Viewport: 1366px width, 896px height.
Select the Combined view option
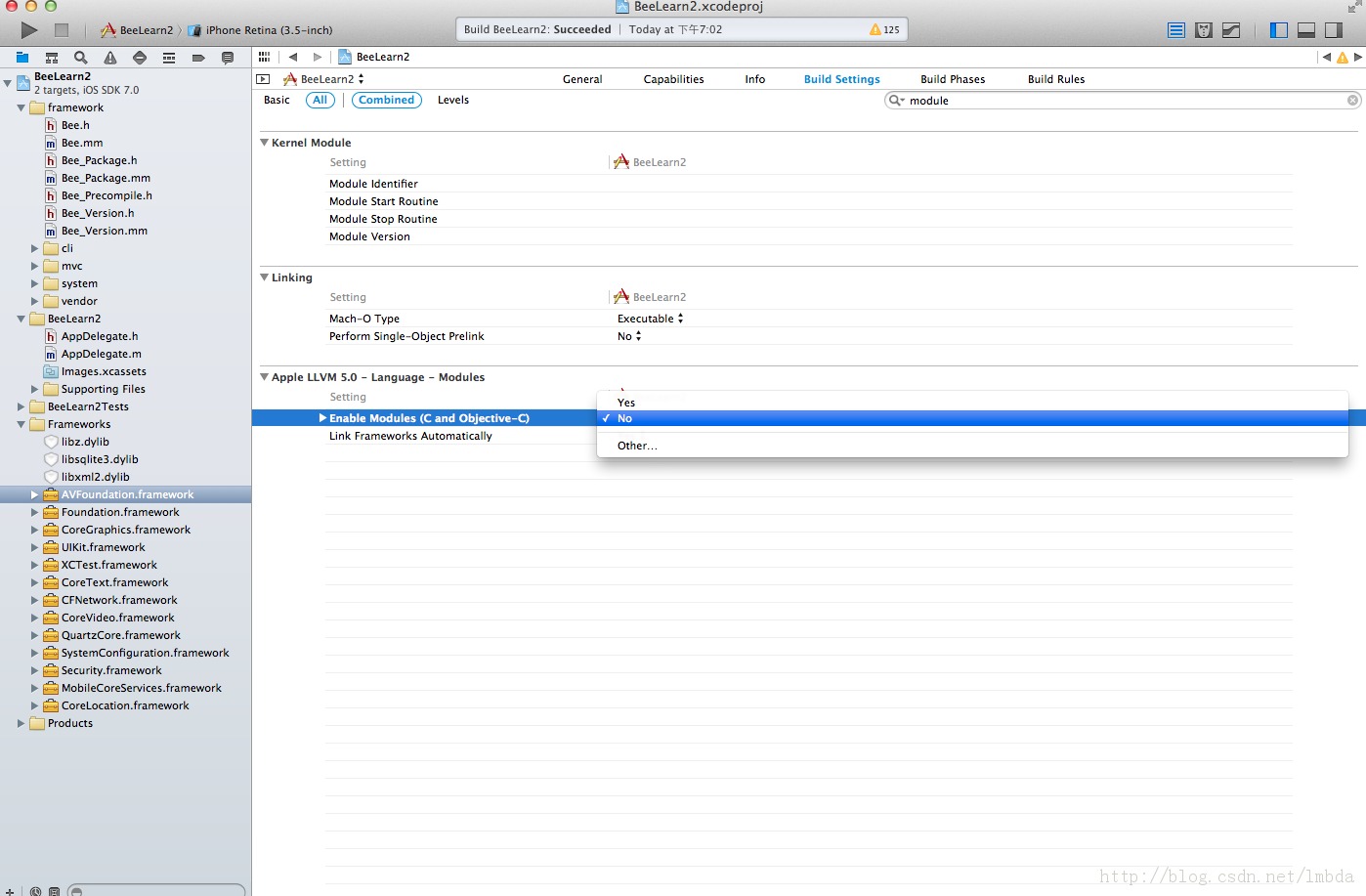point(387,100)
